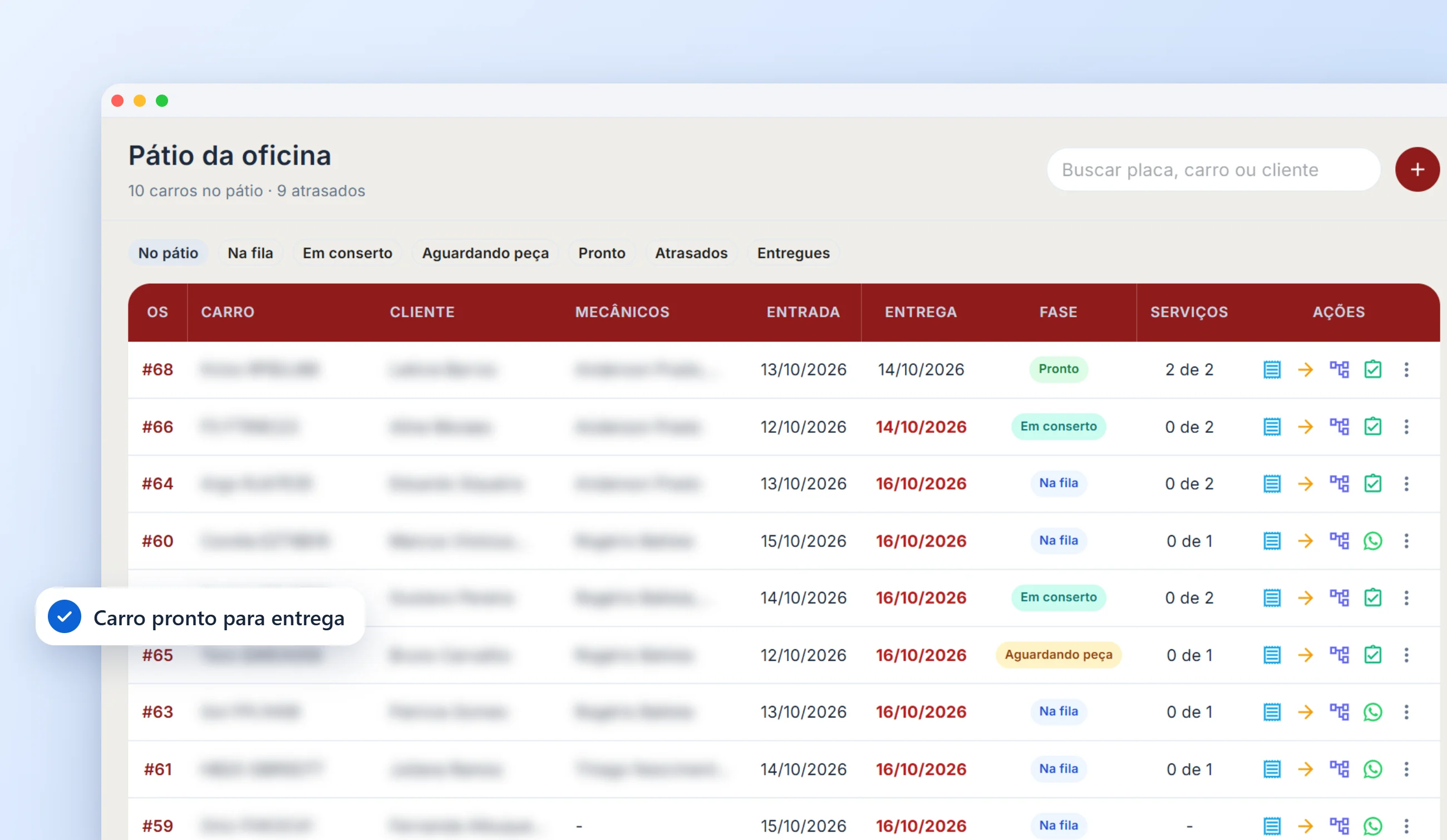Click the WhatsApp icon in row #60
This screenshot has height=840, width=1447.
coord(1372,541)
